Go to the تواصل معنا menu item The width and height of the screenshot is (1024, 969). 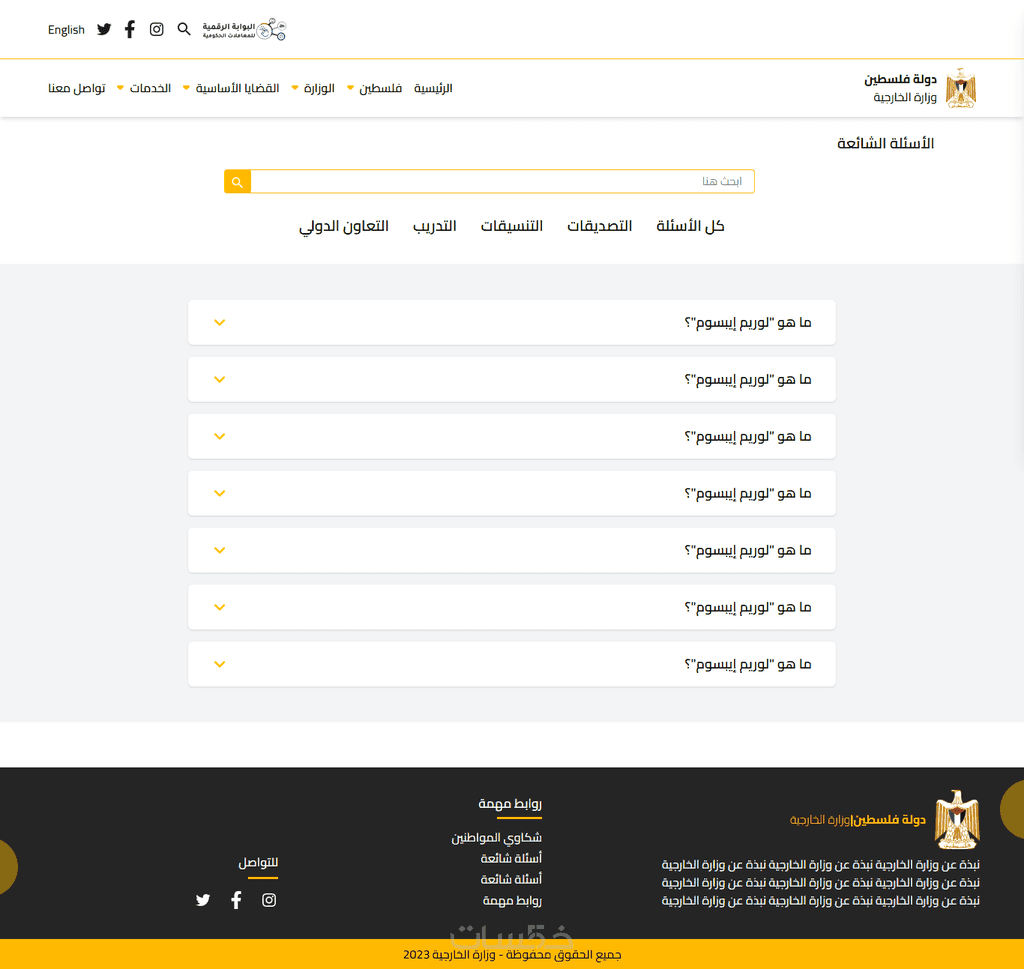click(76, 88)
